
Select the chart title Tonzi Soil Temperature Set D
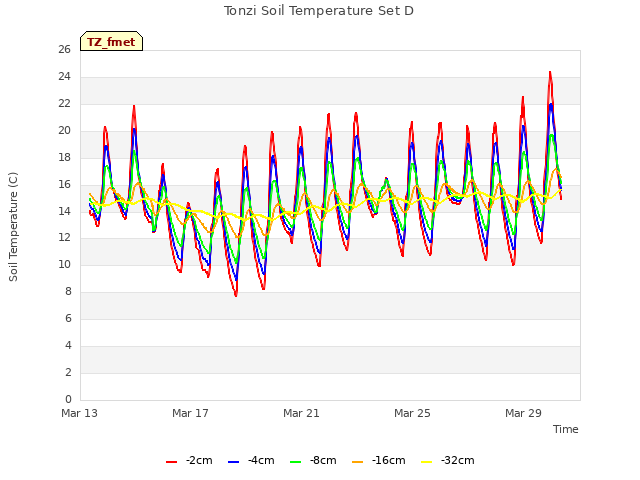(319, 11)
